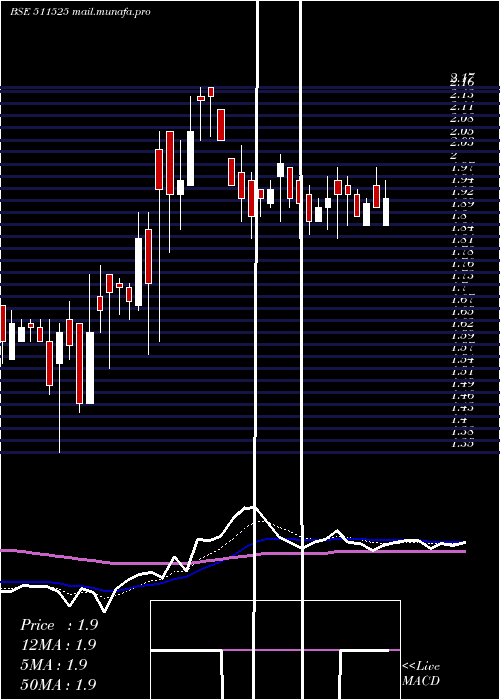Viewport: 500px width, 700px height.
Task: Click the '12MA : 1.9' readout
Action: click(x=58, y=644)
